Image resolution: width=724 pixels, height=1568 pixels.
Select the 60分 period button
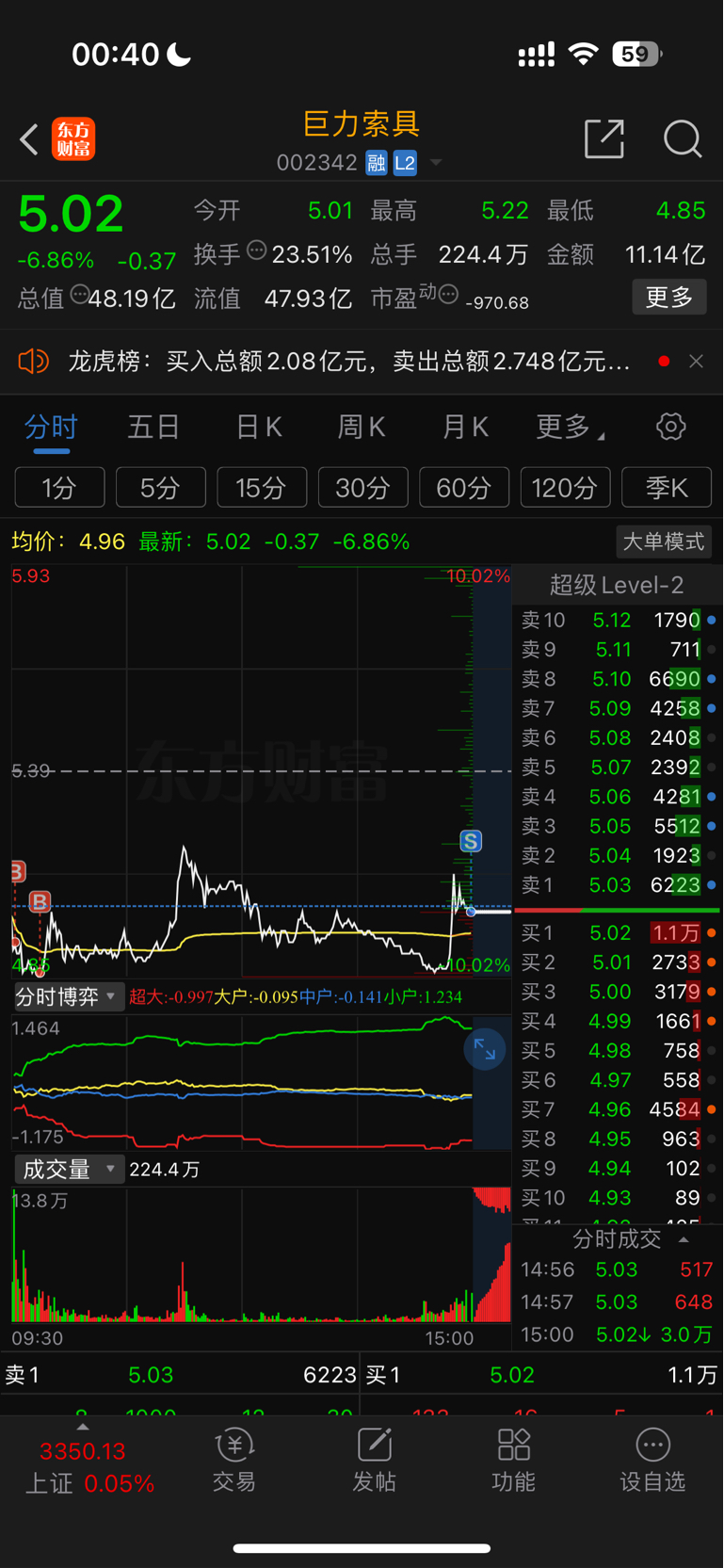pyautogui.click(x=464, y=487)
